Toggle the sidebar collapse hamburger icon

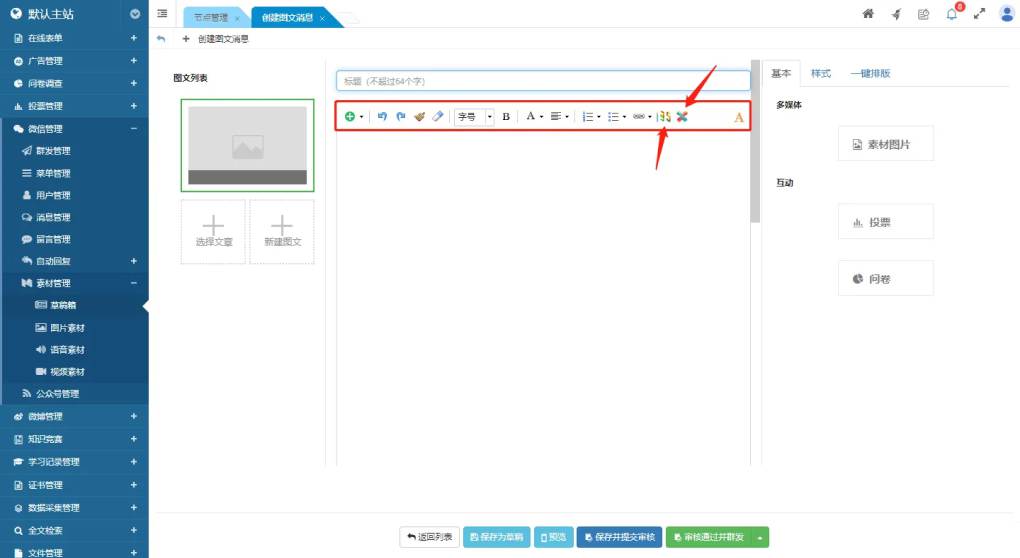(x=162, y=14)
